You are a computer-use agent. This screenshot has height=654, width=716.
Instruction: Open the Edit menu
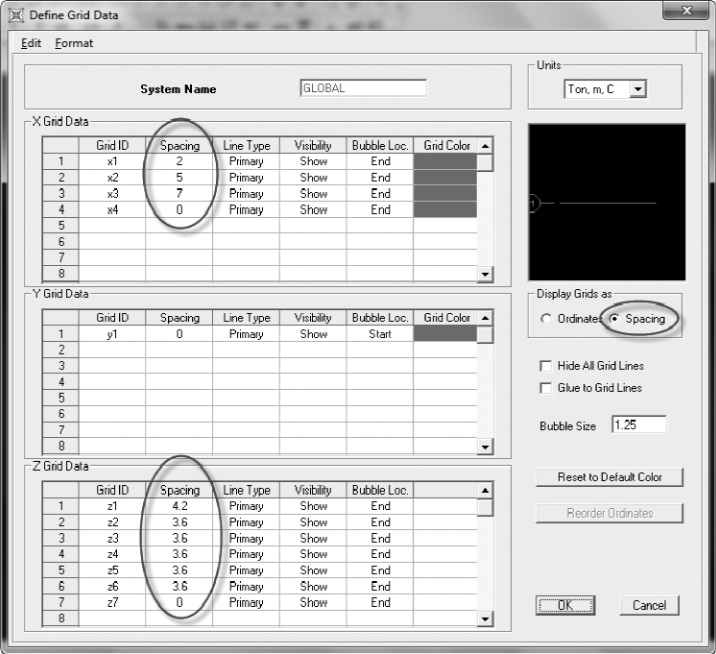(31, 43)
